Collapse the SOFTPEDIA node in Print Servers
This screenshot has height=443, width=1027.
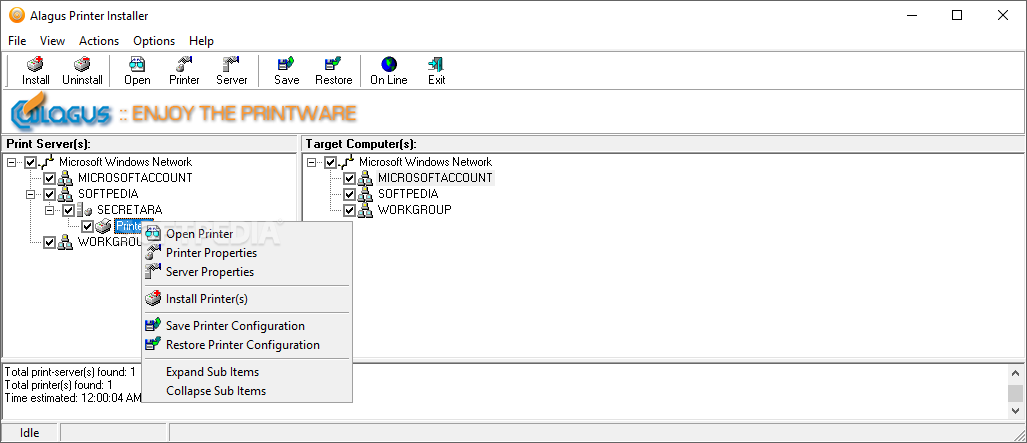30,194
